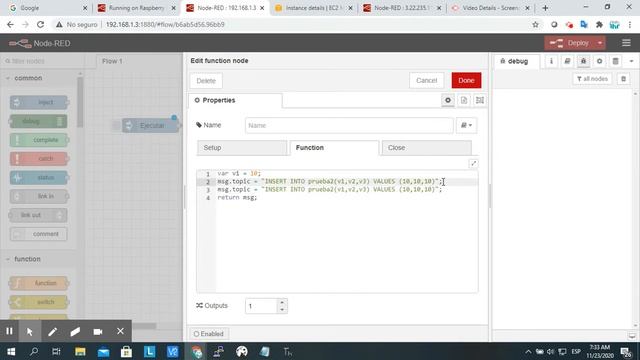Pause the screen recording
Image resolution: width=640 pixels, height=360 pixels.
coord(9,331)
